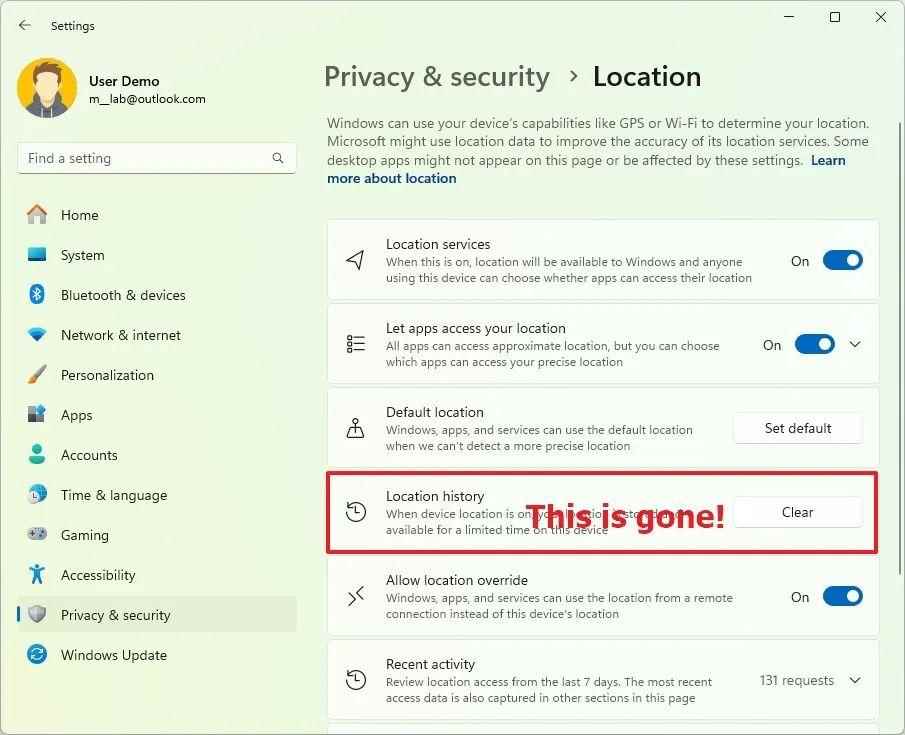This screenshot has width=905, height=735.
Task: Open Learn more about location link
Action: [391, 178]
